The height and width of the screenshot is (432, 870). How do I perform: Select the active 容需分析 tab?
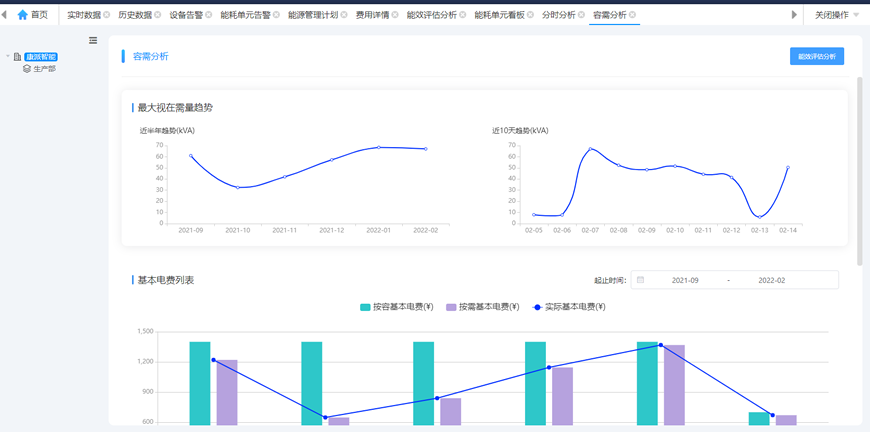point(610,15)
